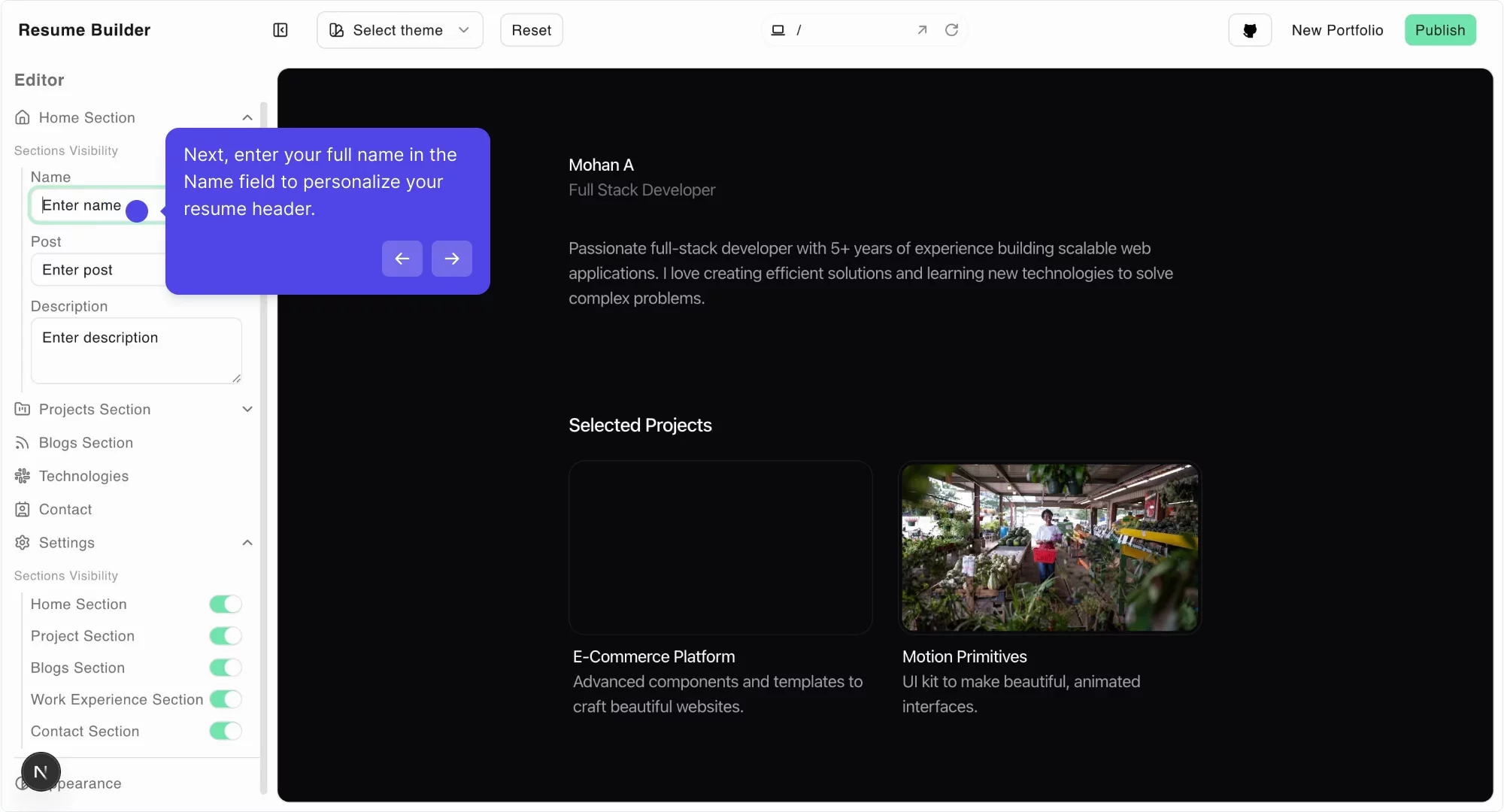
Task: Open the resume in a new tab via arrow icon
Action: (921, 30)
